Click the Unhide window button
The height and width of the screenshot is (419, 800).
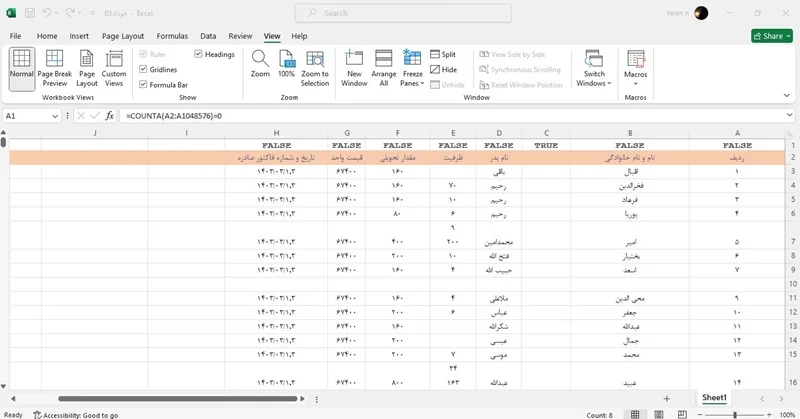tap(447, 85)
